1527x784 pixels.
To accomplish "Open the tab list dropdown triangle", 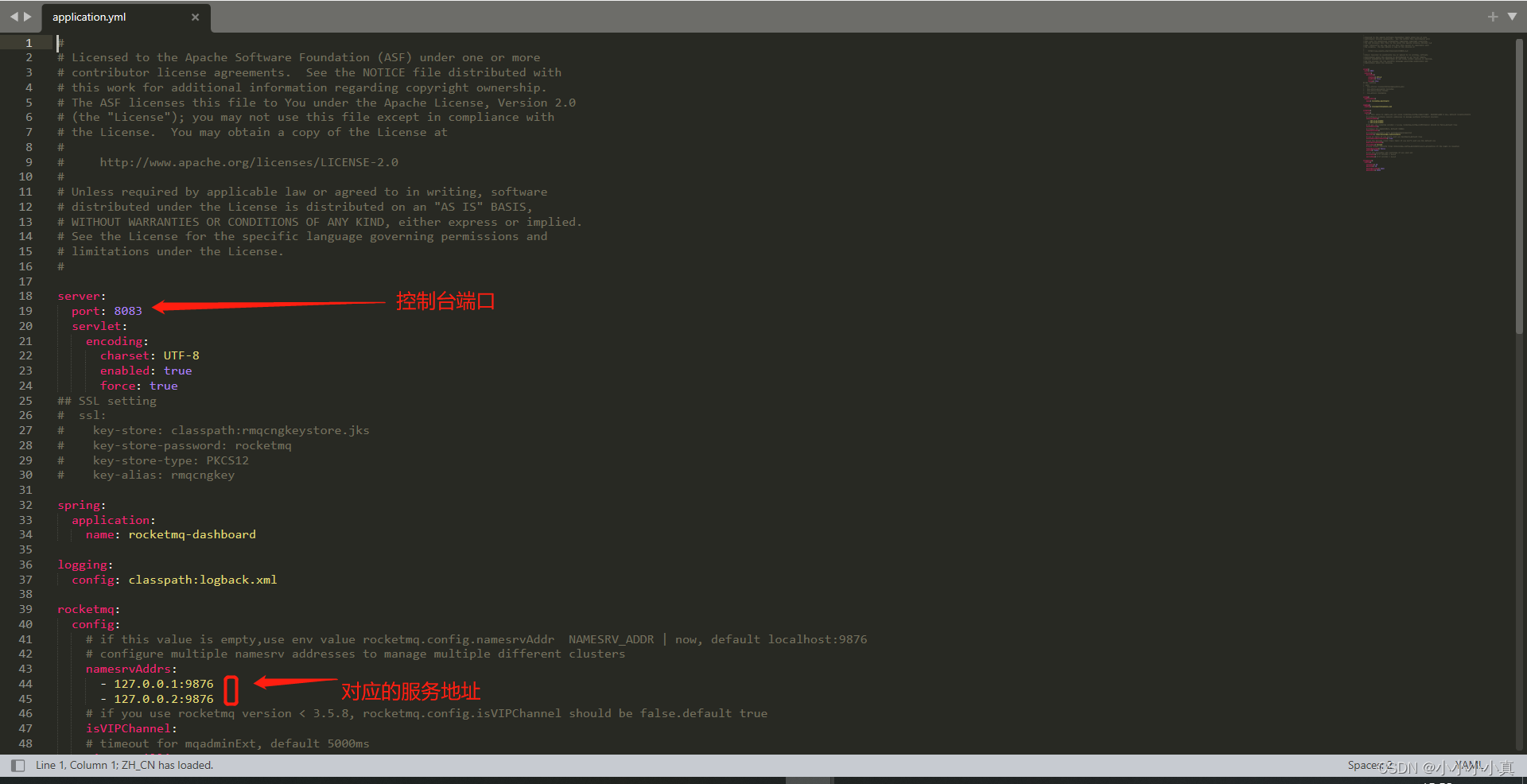I will pos(1512,16).
